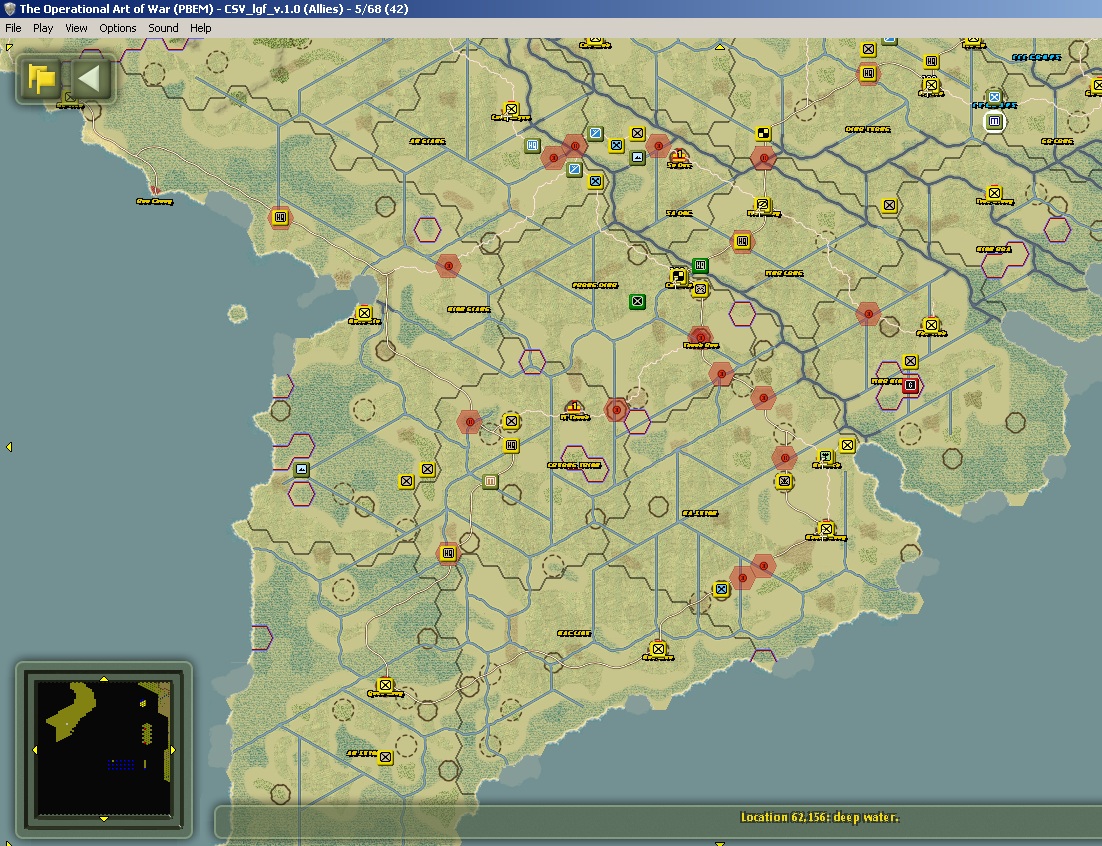Screen dimensions: 1102x846
Task: Open the Help menu
Action: click(200, 28)
